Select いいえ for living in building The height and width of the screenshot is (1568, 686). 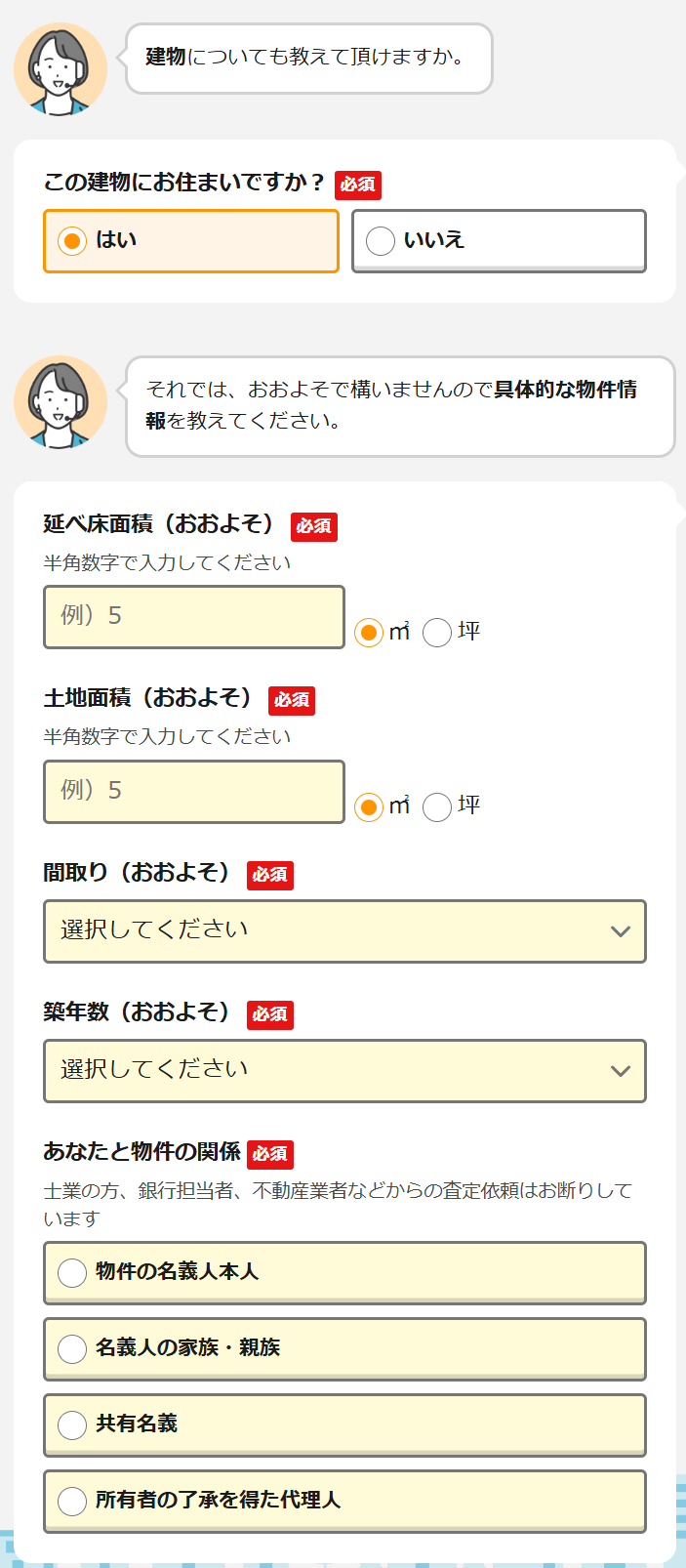point(499,241)
